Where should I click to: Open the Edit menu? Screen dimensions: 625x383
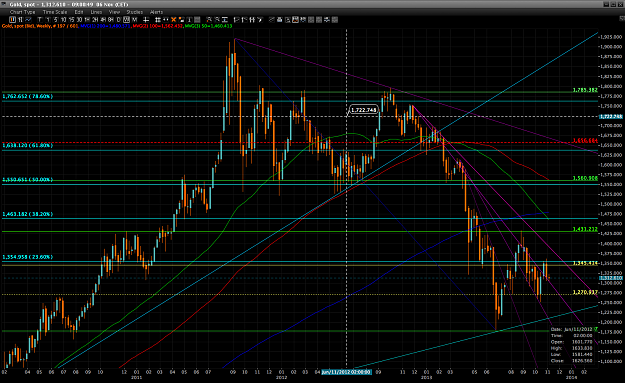tap(79, 12)
